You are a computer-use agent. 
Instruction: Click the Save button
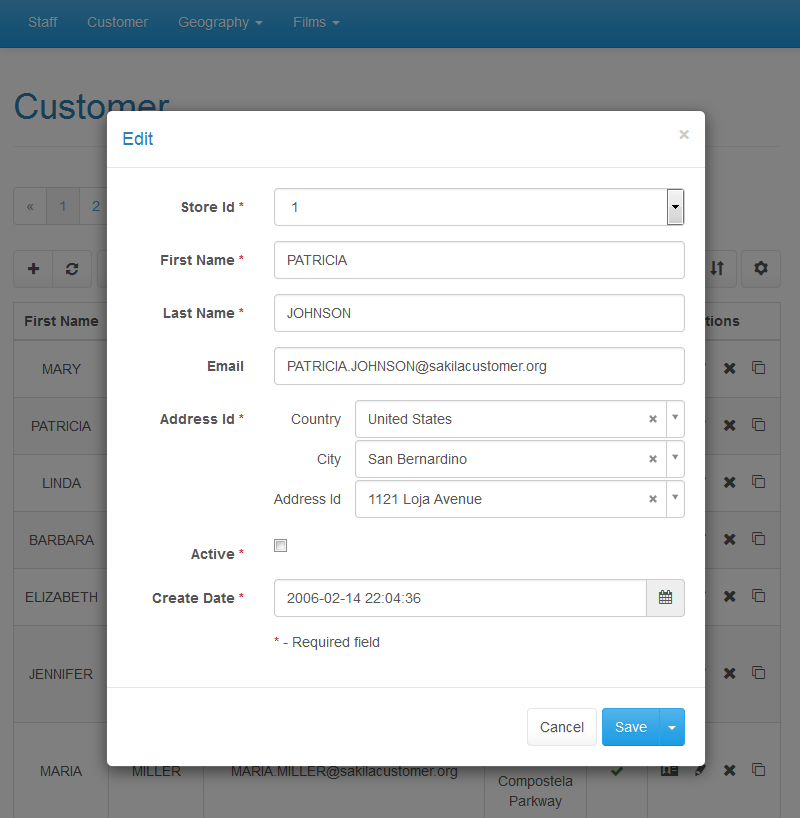(630, 727)
